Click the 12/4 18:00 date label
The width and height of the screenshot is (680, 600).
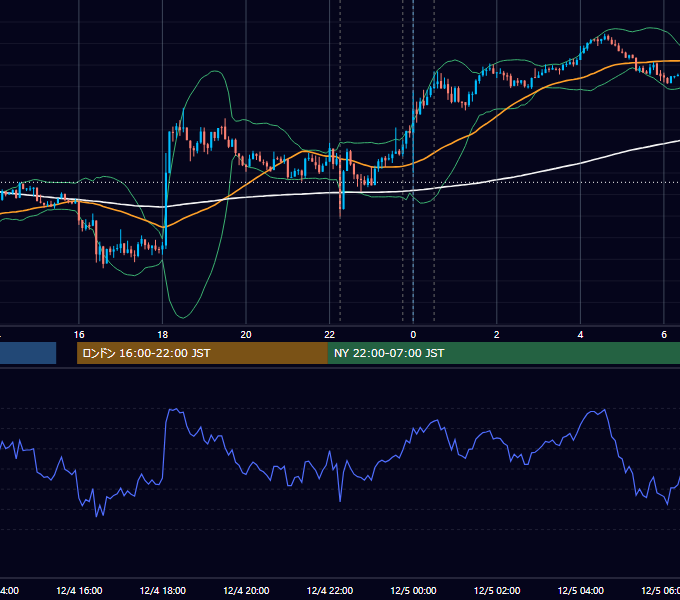pyautogui.click(x=163, y=590)
